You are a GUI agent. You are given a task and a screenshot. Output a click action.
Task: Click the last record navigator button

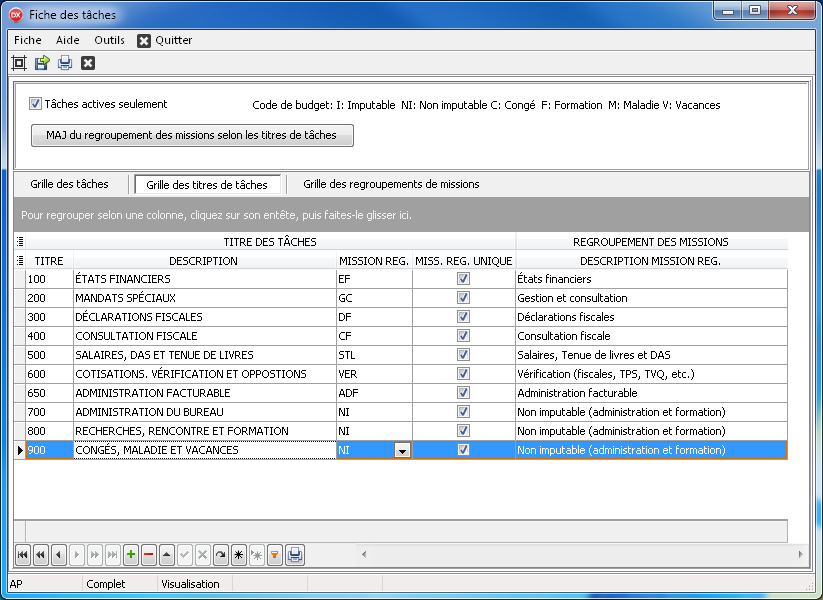[113, 555]
